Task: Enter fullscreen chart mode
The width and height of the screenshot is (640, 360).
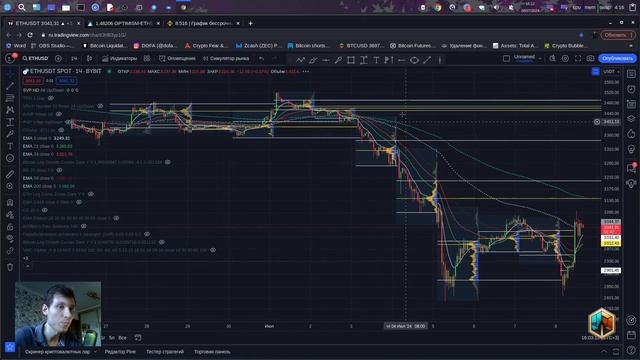Action: pos(578,59)
